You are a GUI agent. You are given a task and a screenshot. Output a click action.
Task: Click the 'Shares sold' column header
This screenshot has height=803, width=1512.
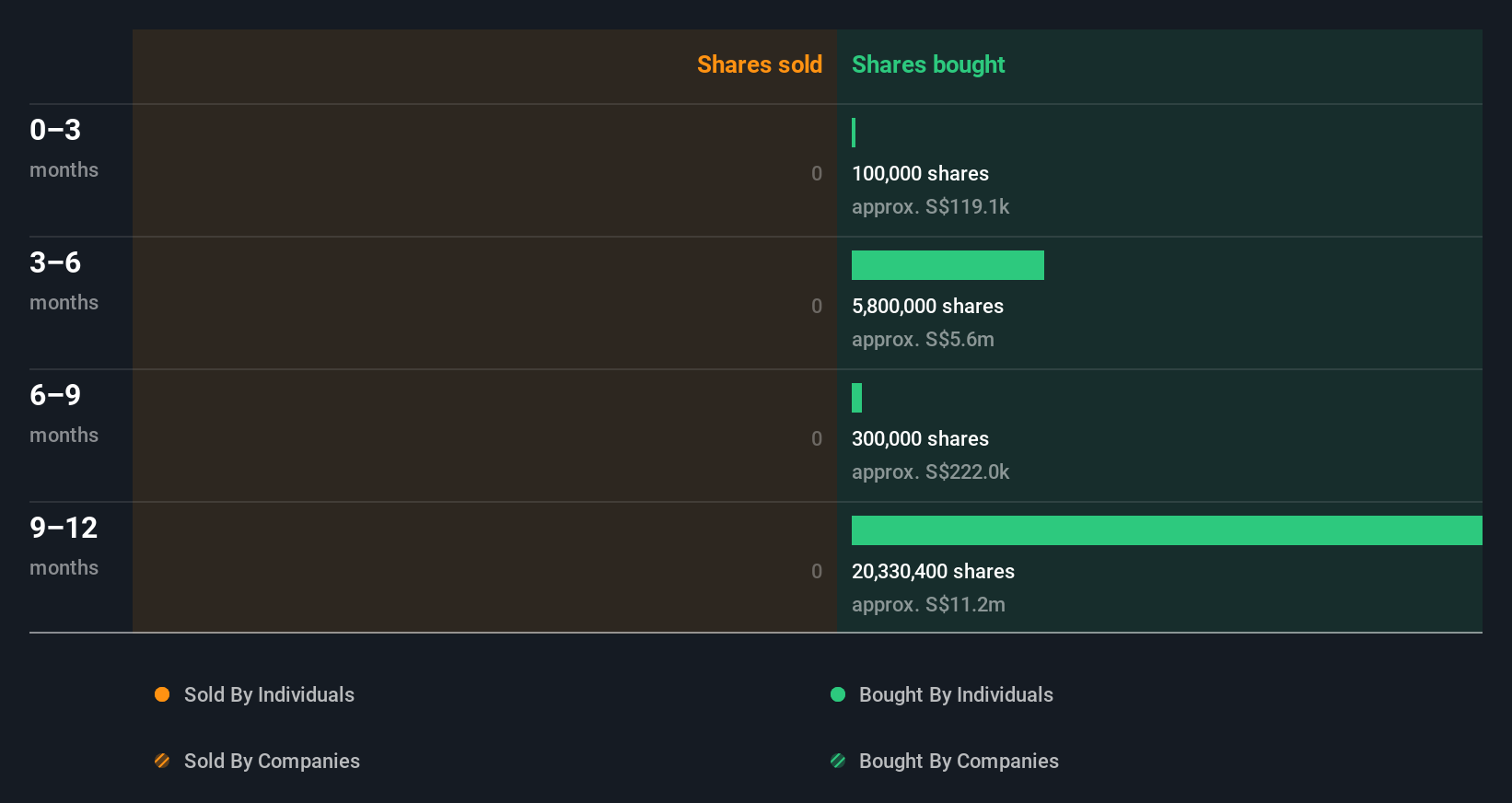click(760, 64)
